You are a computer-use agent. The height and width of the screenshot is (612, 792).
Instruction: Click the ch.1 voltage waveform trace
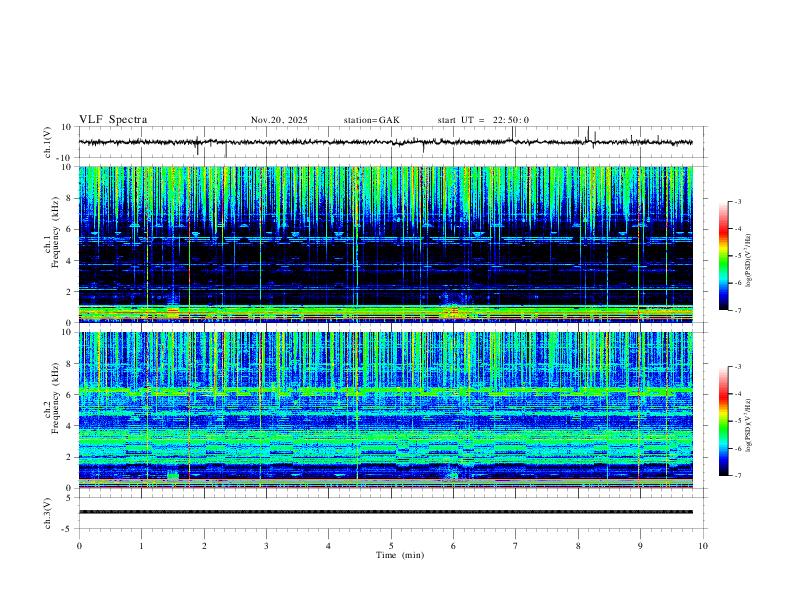(x=385, y=142)
